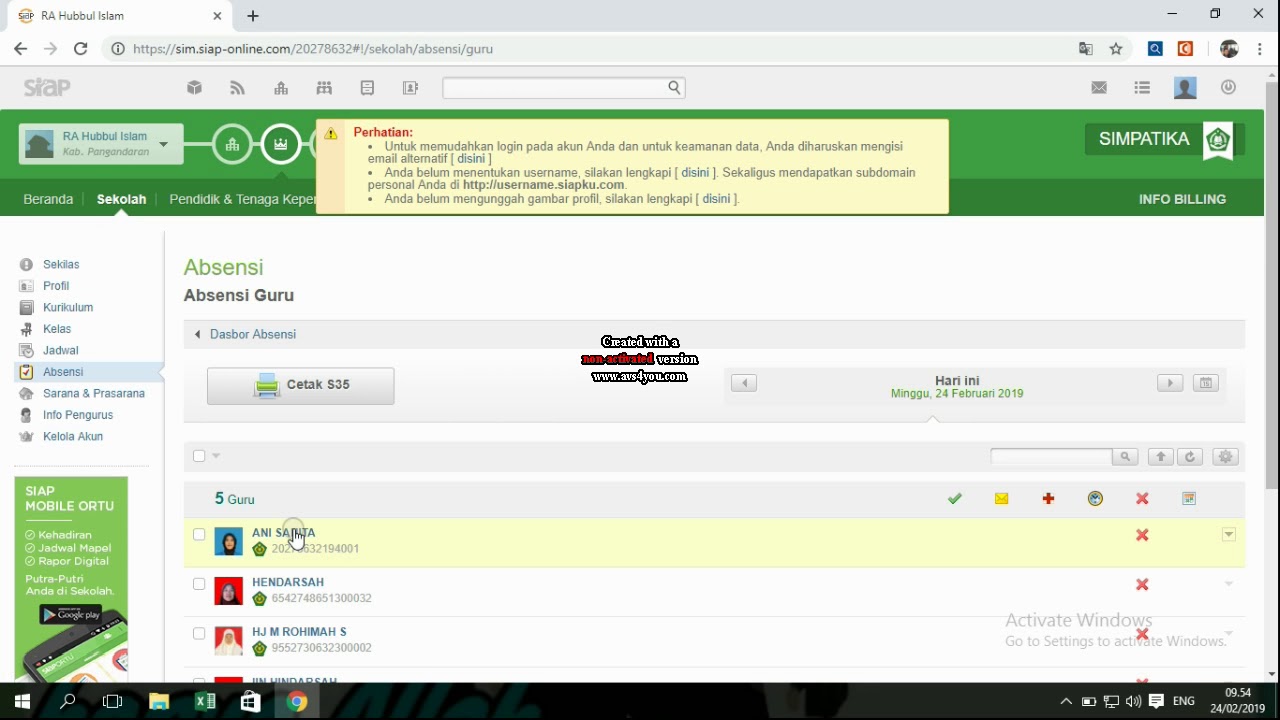Open the contact book icon in the toolbar
Viewport: 1280px width, 720px height.
[410, 88]
